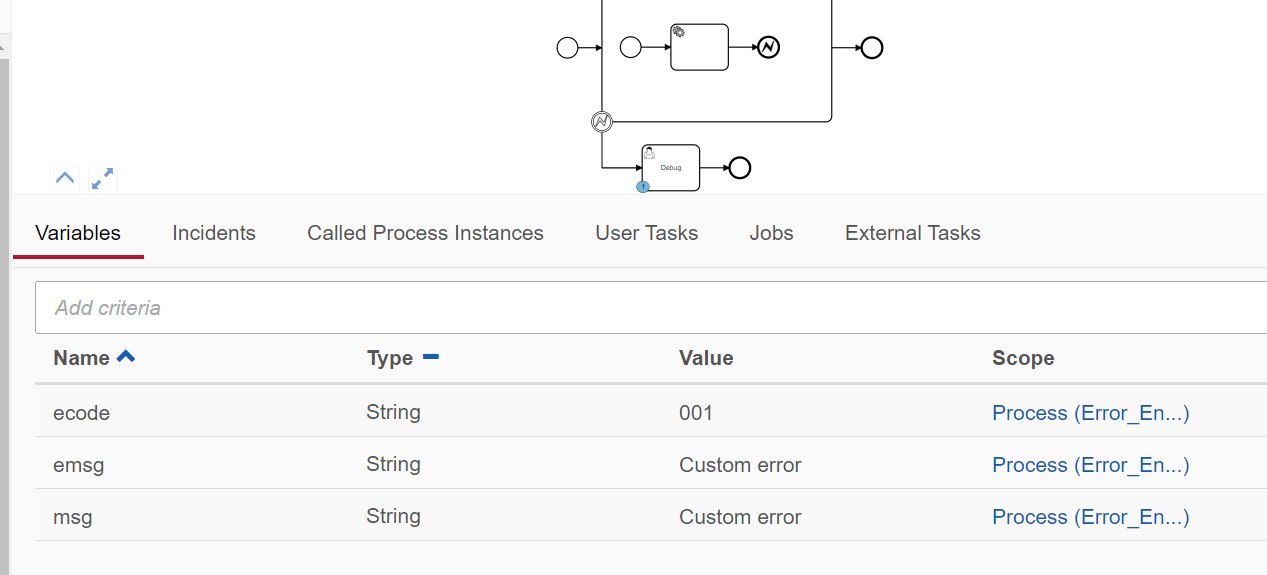Select the process start event outside the subprocess
Viewport: 1267px width, 575px height.
click(567, 47)
